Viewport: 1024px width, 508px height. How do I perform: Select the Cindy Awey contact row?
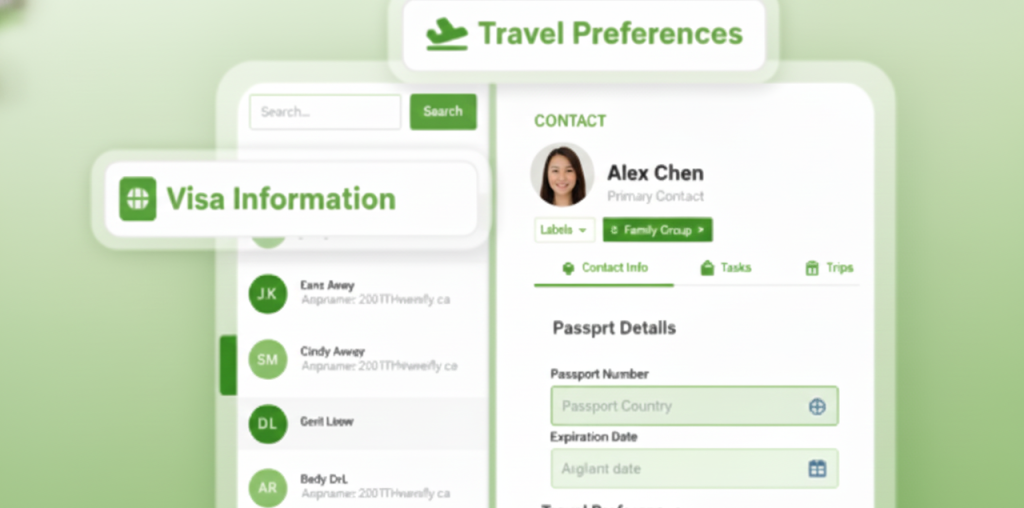coord(362,359)
